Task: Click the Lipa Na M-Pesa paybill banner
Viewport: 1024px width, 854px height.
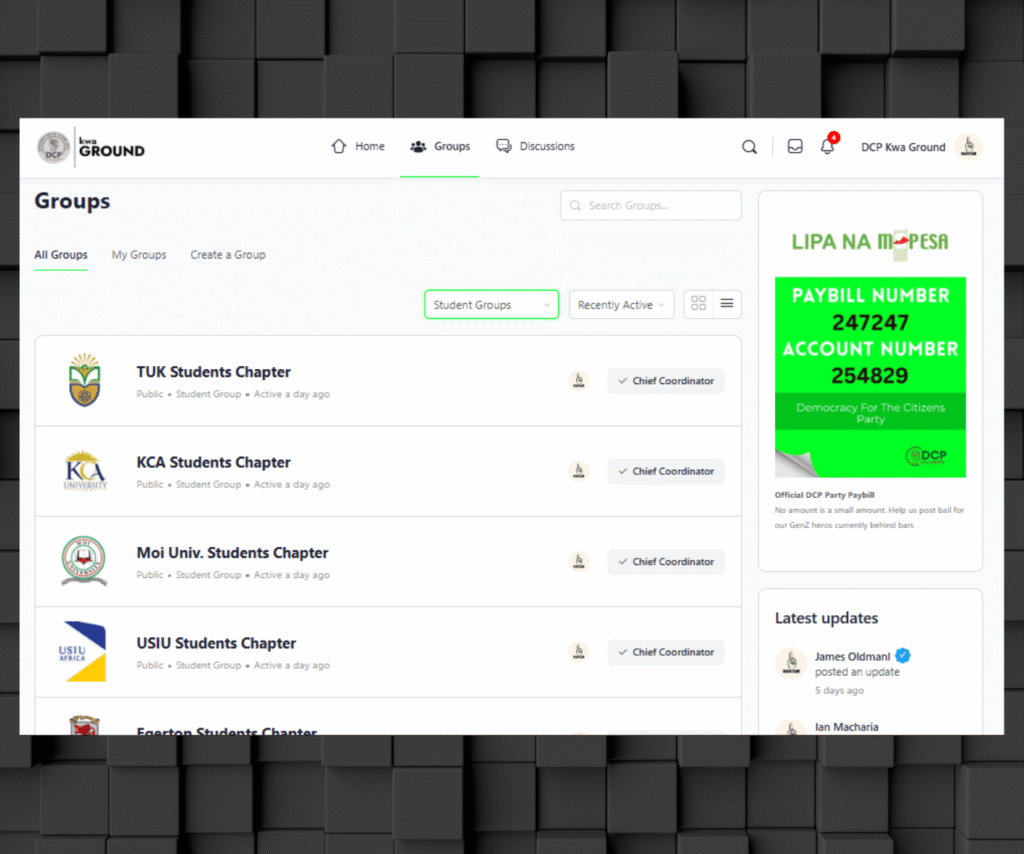Action: pyautogui.click(x=871, y=353)
